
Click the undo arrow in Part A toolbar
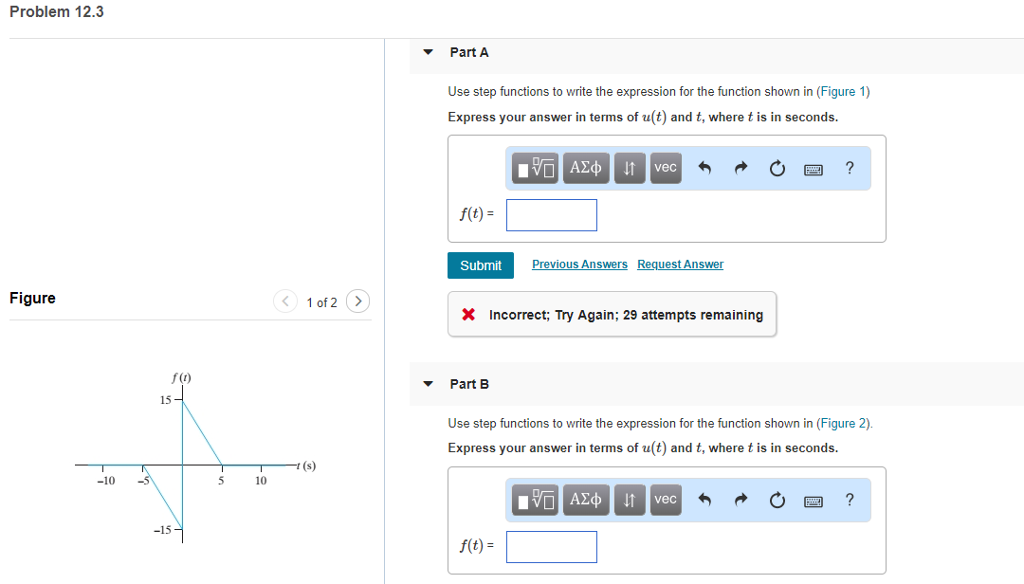point(705,168)
